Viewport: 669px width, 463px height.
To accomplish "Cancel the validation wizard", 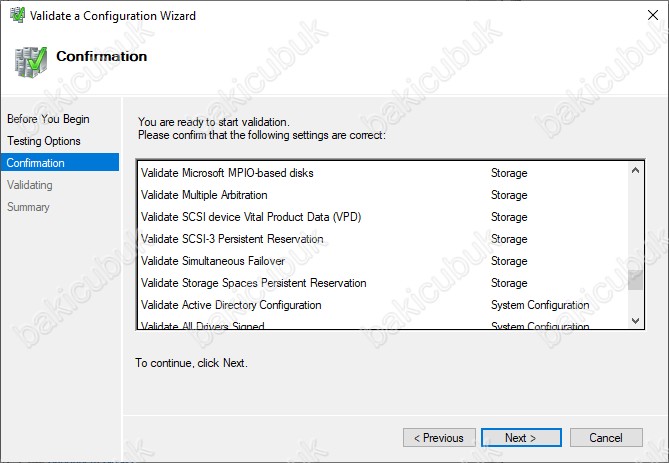I will tap(606, 438).
